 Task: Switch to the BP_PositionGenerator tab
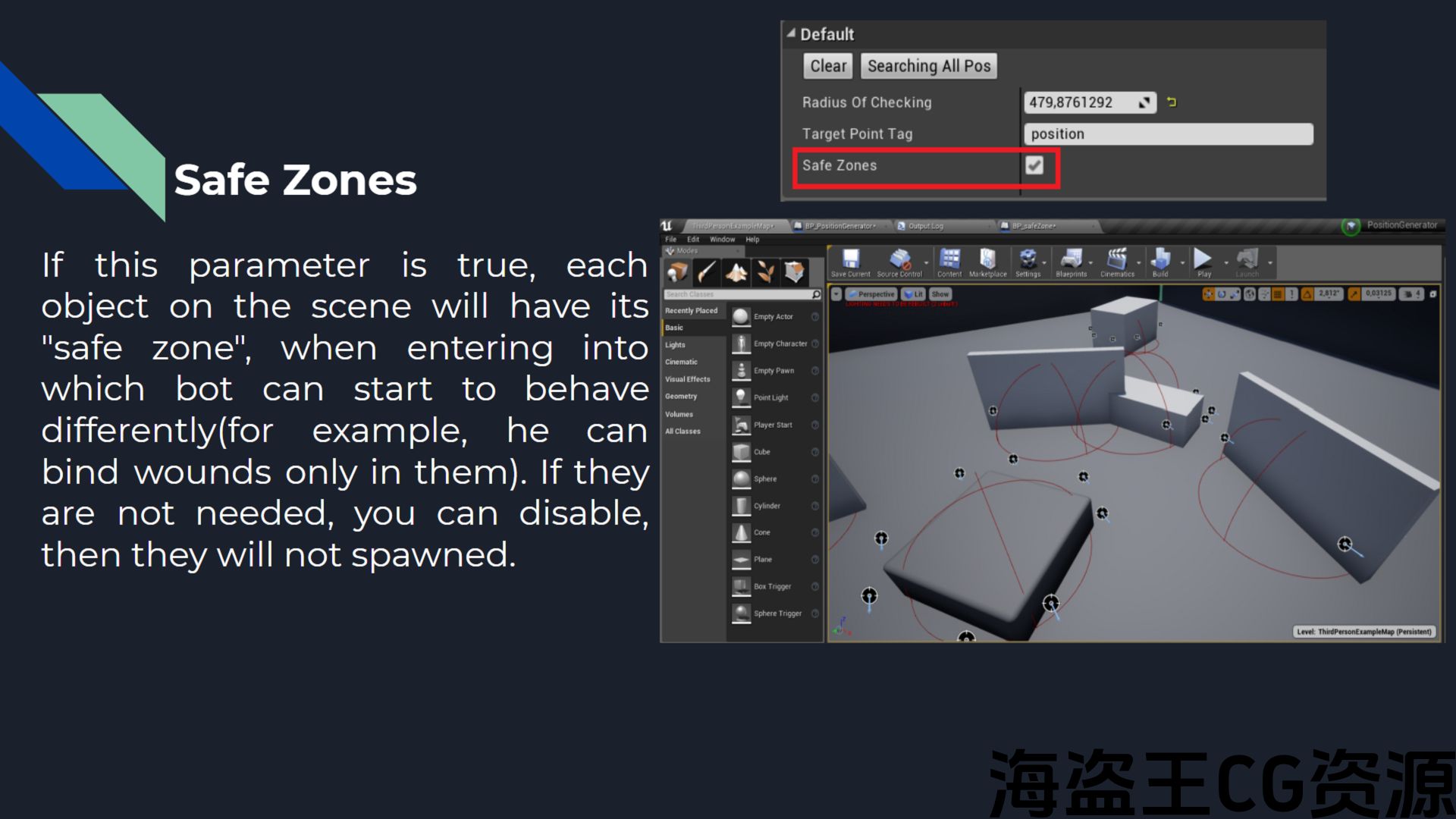coord(839,226)
